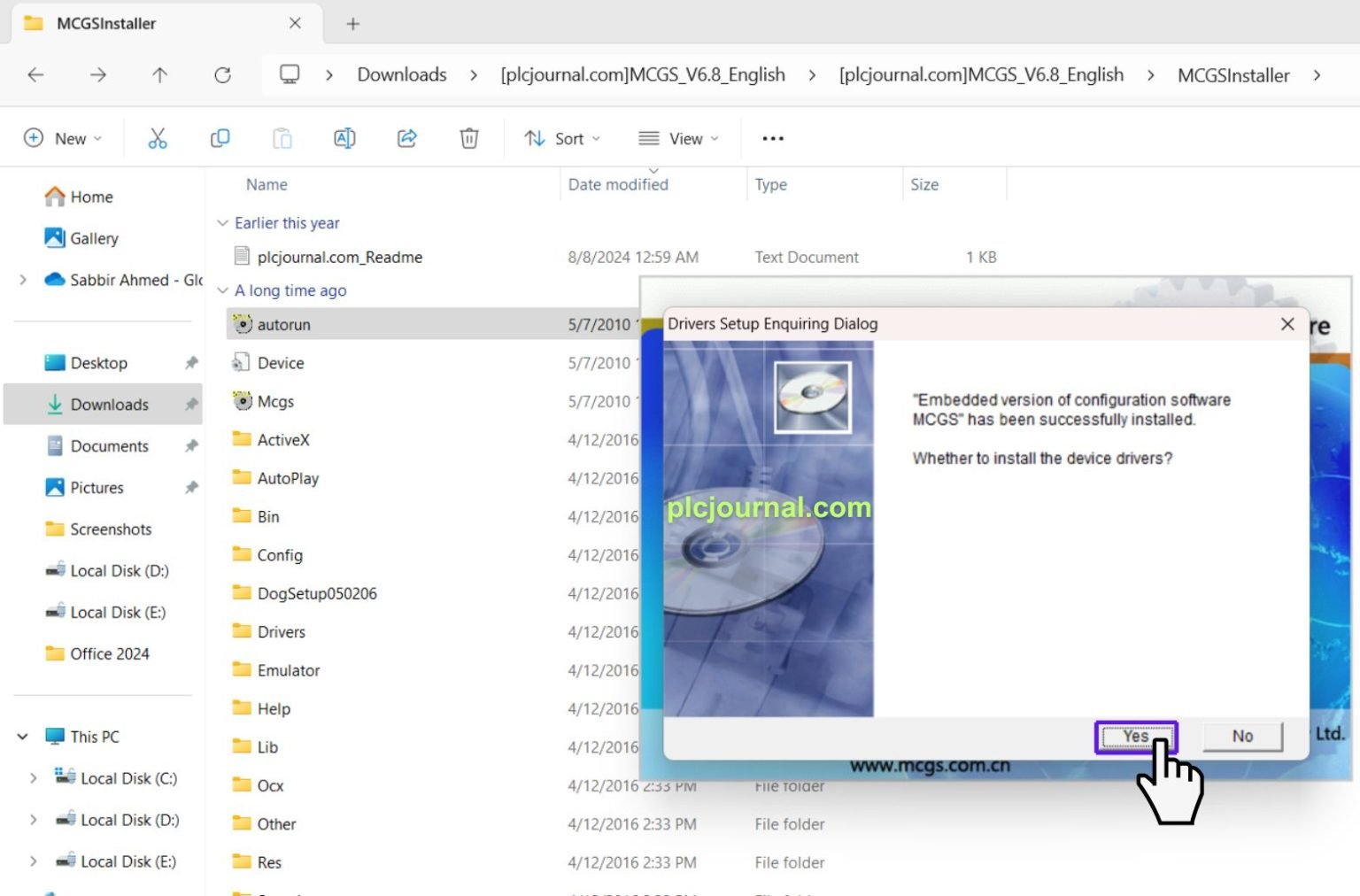Image resolution: width=1360 pixels, height=896 pixels.
Task: Click Yes to install device drivers
Action: [1136, 736]
